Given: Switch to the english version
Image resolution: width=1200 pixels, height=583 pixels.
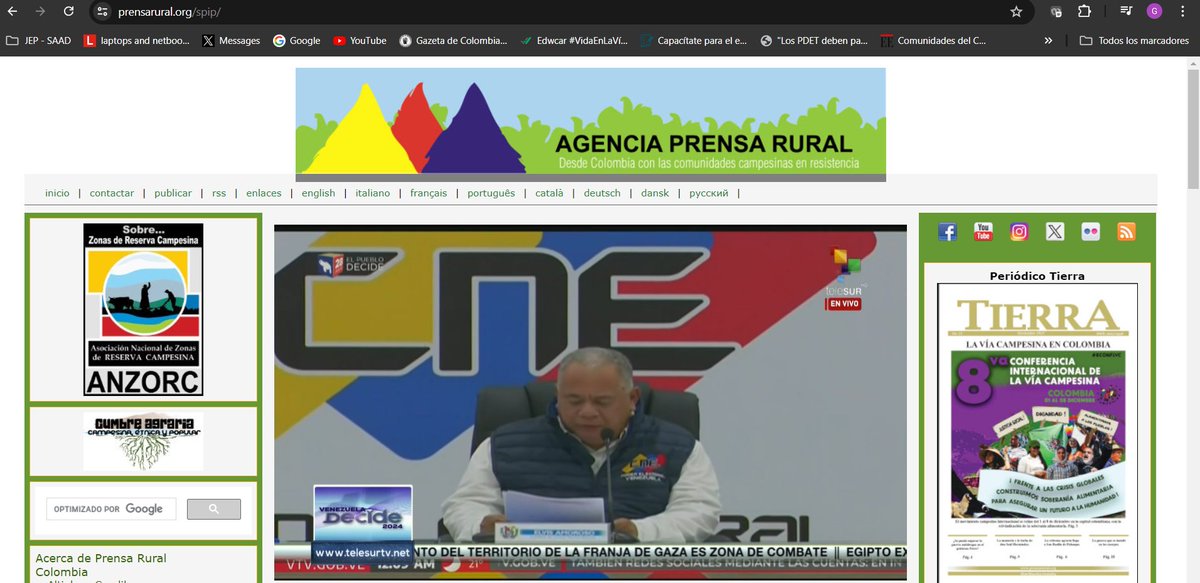Looking at the screenshot, I should pos(318,193).
